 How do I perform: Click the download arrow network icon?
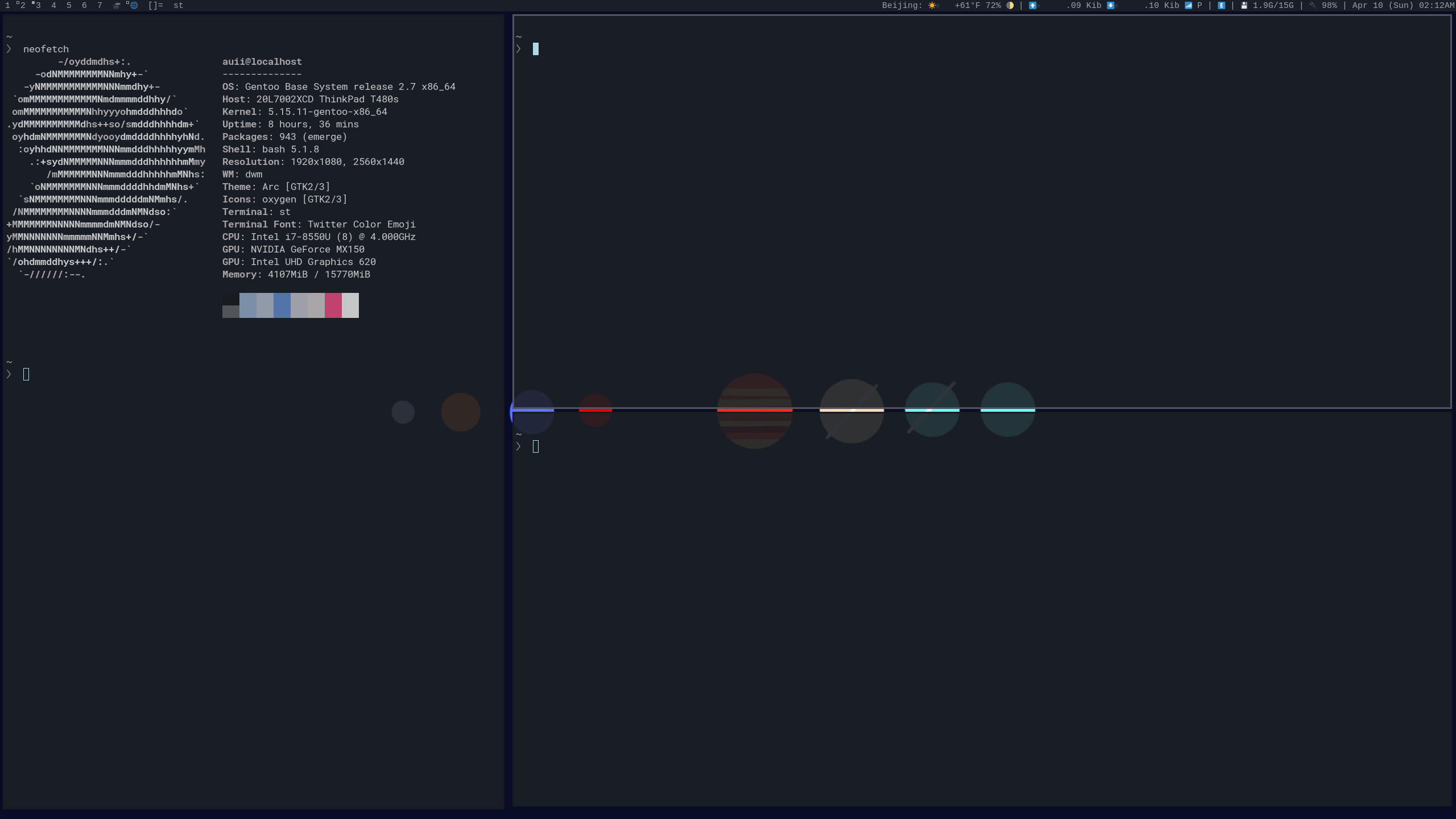[x=1110, y=6]
